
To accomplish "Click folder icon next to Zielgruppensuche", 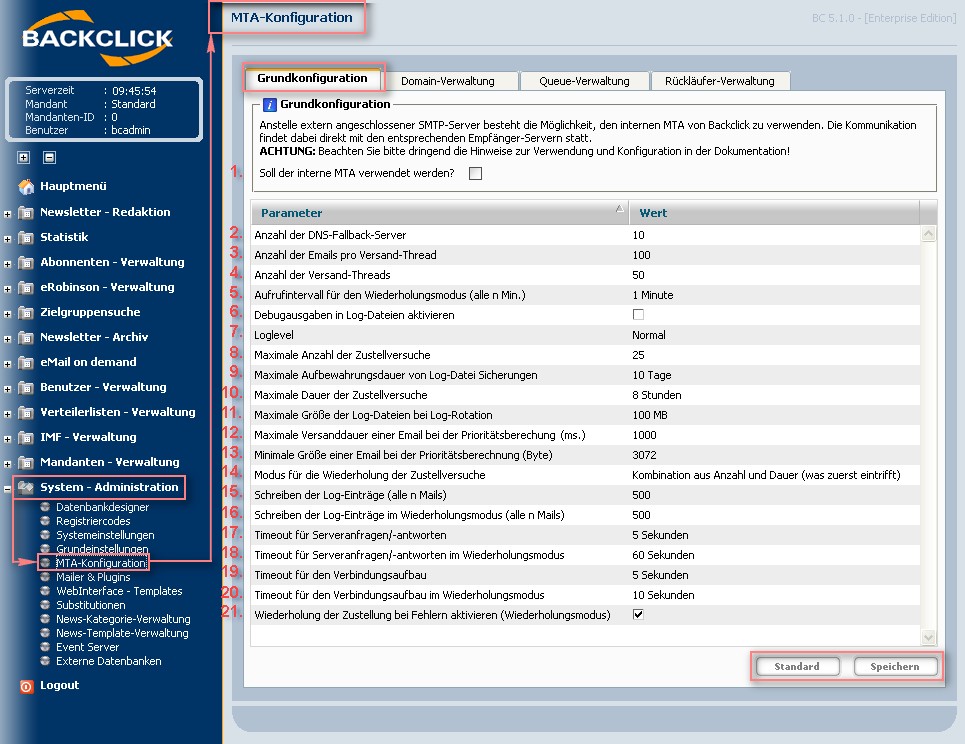I will pyautogui.click(x=26, y=313).
